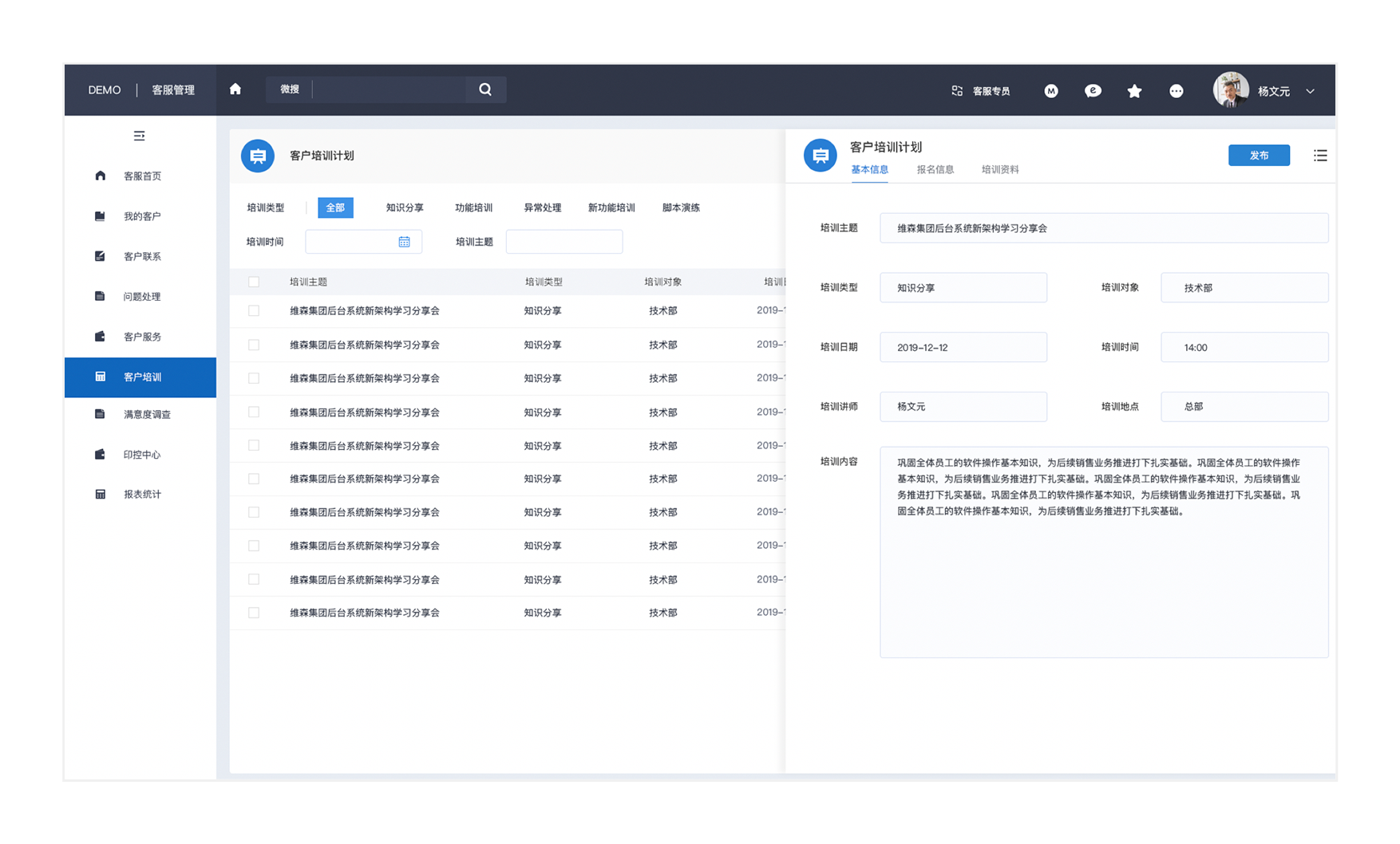Expand the 杨文元 user account dropdown
This screenshot has height=844, width=1400.
[1310, 91]
